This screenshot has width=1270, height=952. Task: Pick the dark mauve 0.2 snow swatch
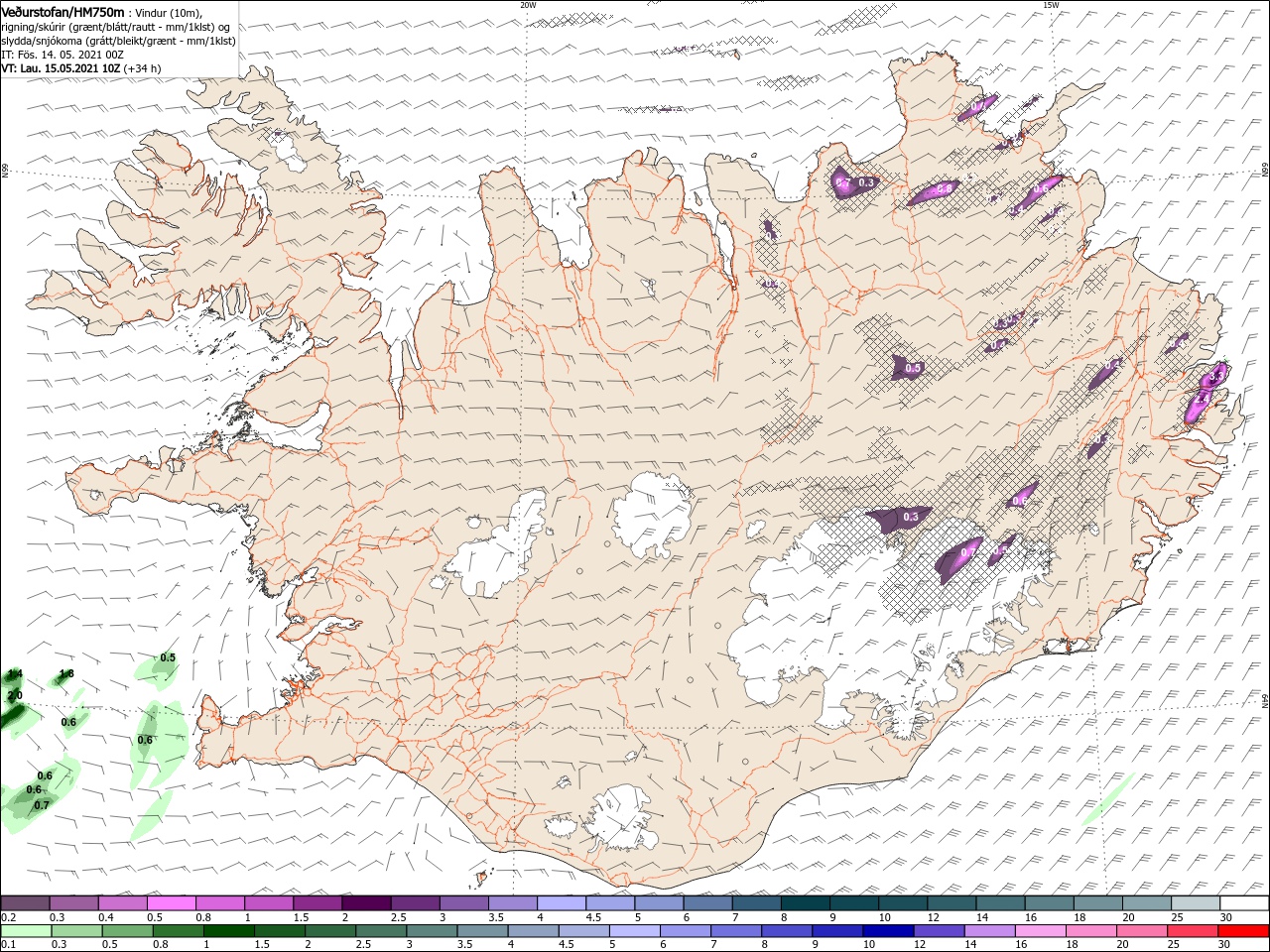[25, 903]
